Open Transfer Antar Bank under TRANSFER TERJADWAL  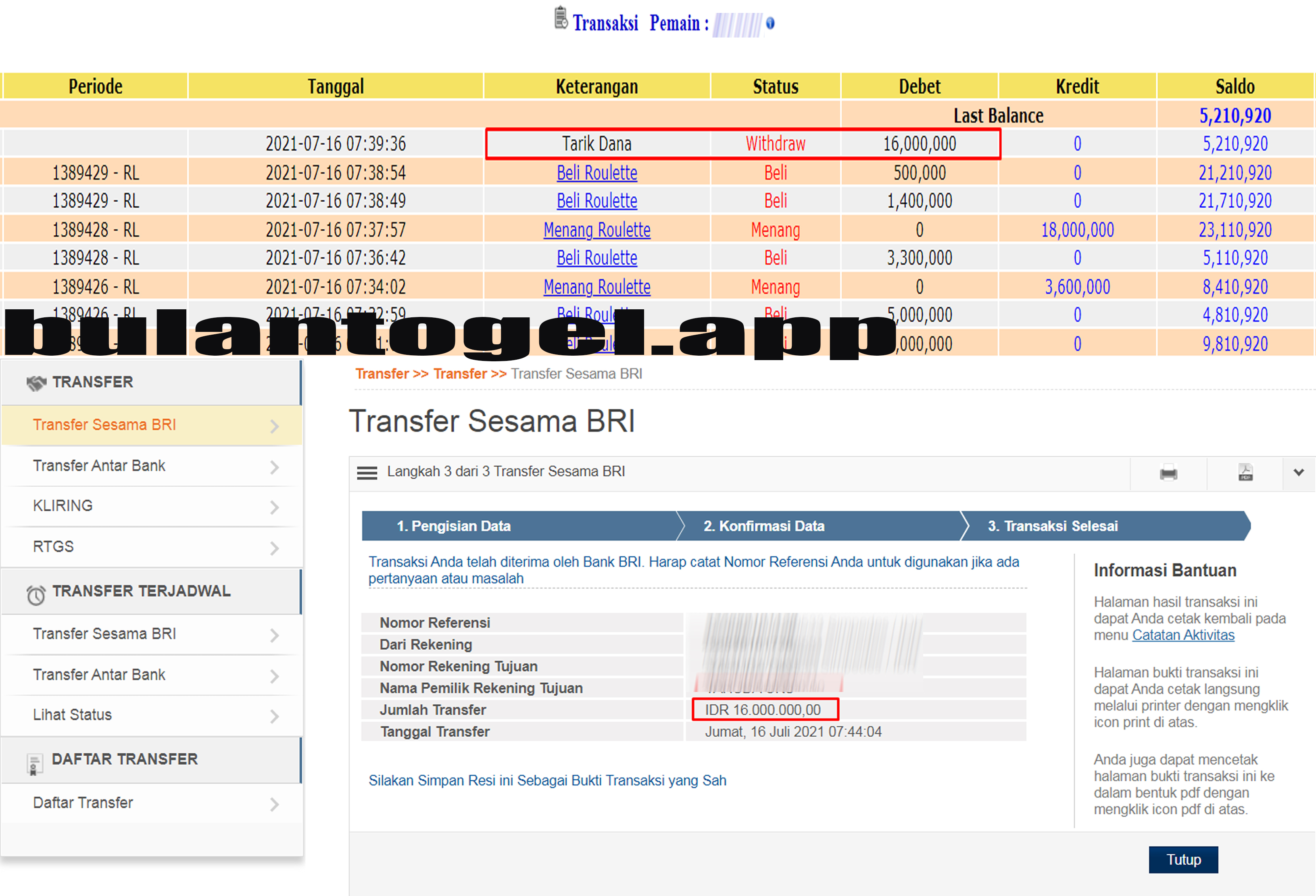coord(151,675)
